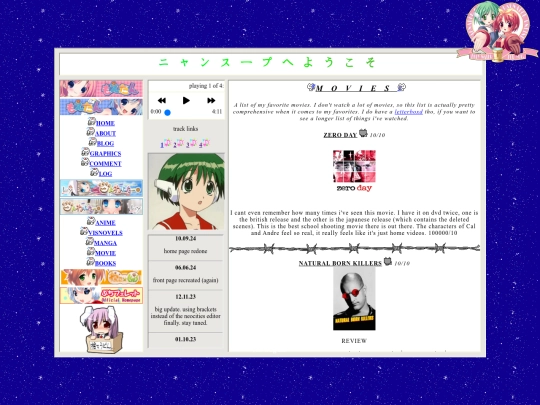Click the Official Homepage banner
This screenshot has width=540, height=405.
[101, 295]
